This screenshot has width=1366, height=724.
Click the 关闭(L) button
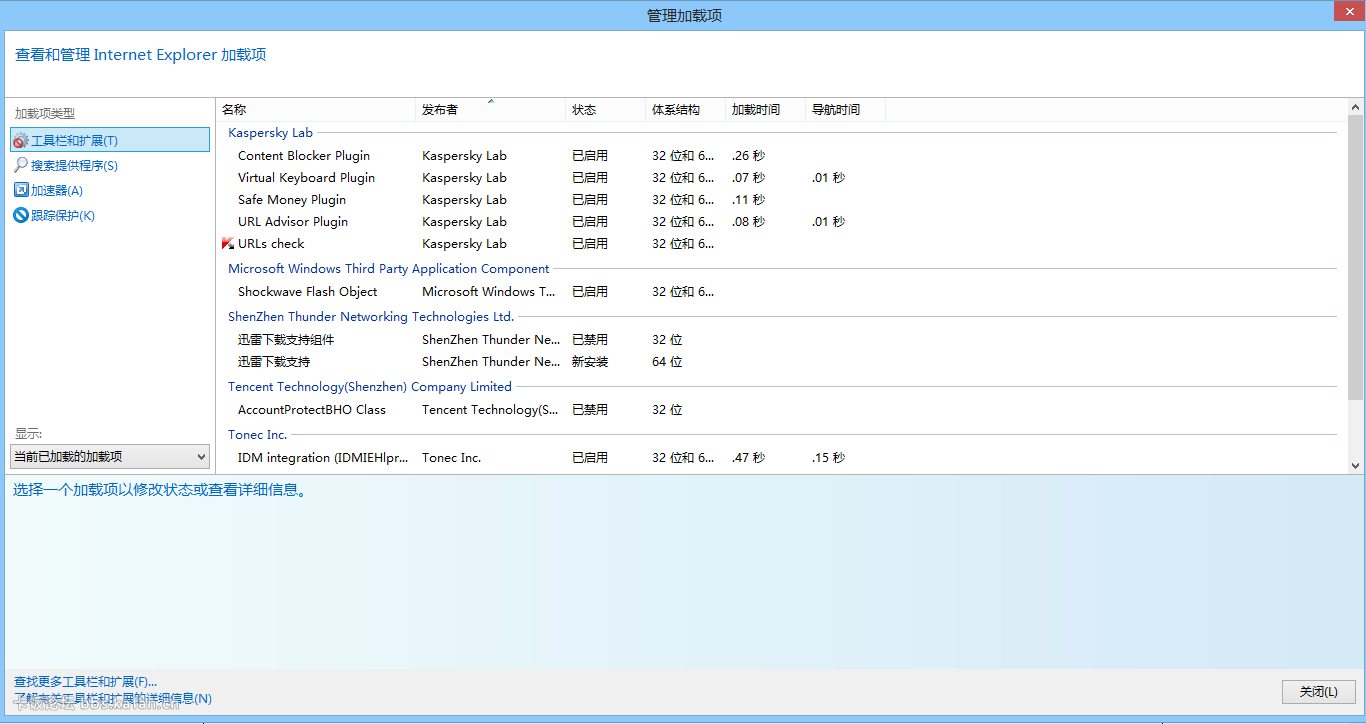tap(1318, 692)
